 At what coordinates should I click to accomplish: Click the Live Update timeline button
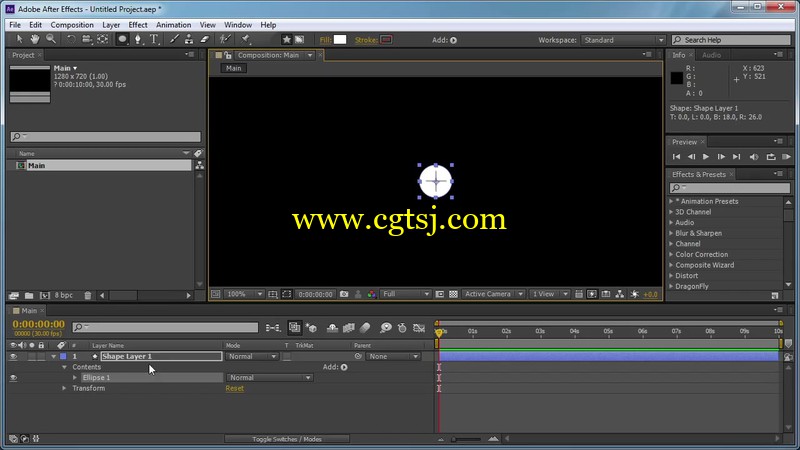click(294, 328)
